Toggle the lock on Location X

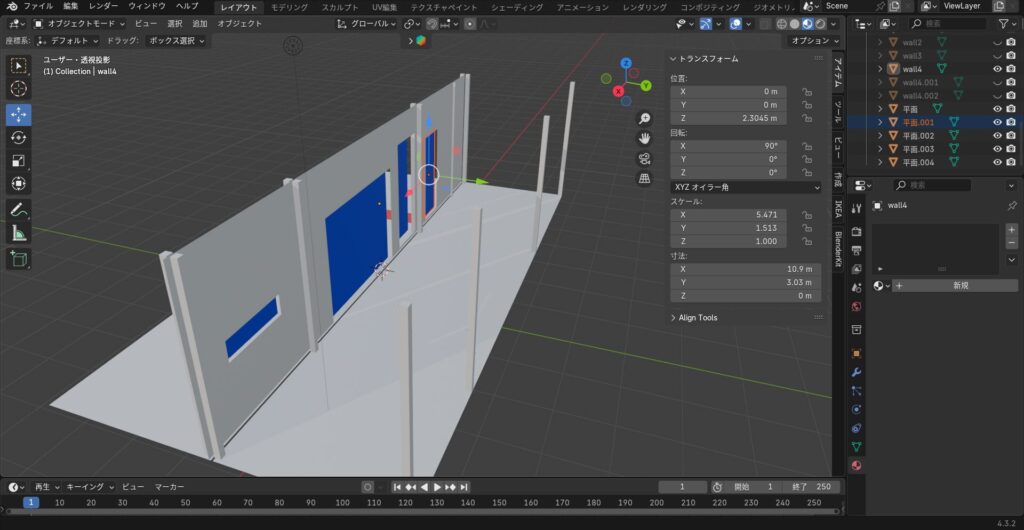click(806, 91)
